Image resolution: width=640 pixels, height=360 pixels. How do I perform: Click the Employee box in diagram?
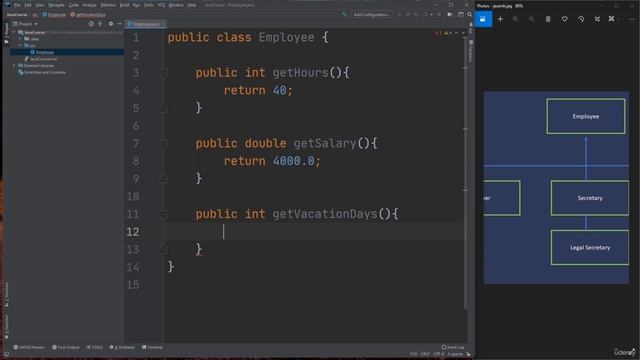[586, 116]
